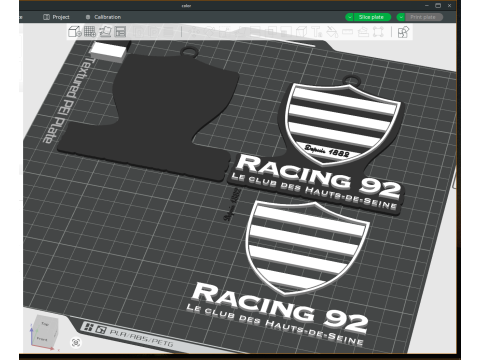The width and height of the screenshot is (480, 360).
Task: Click the Print plate button
Action: 424,17
